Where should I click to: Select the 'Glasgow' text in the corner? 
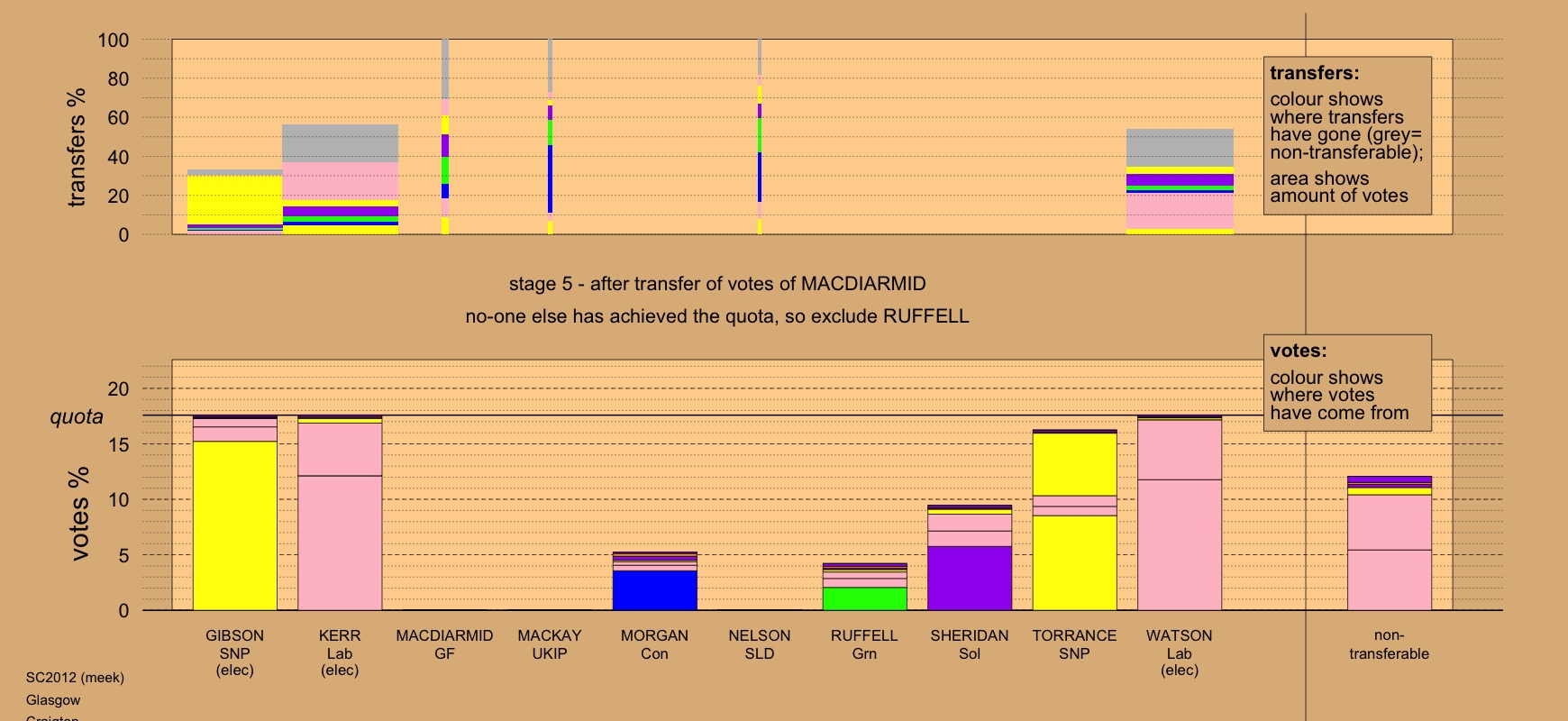point(53,700)
